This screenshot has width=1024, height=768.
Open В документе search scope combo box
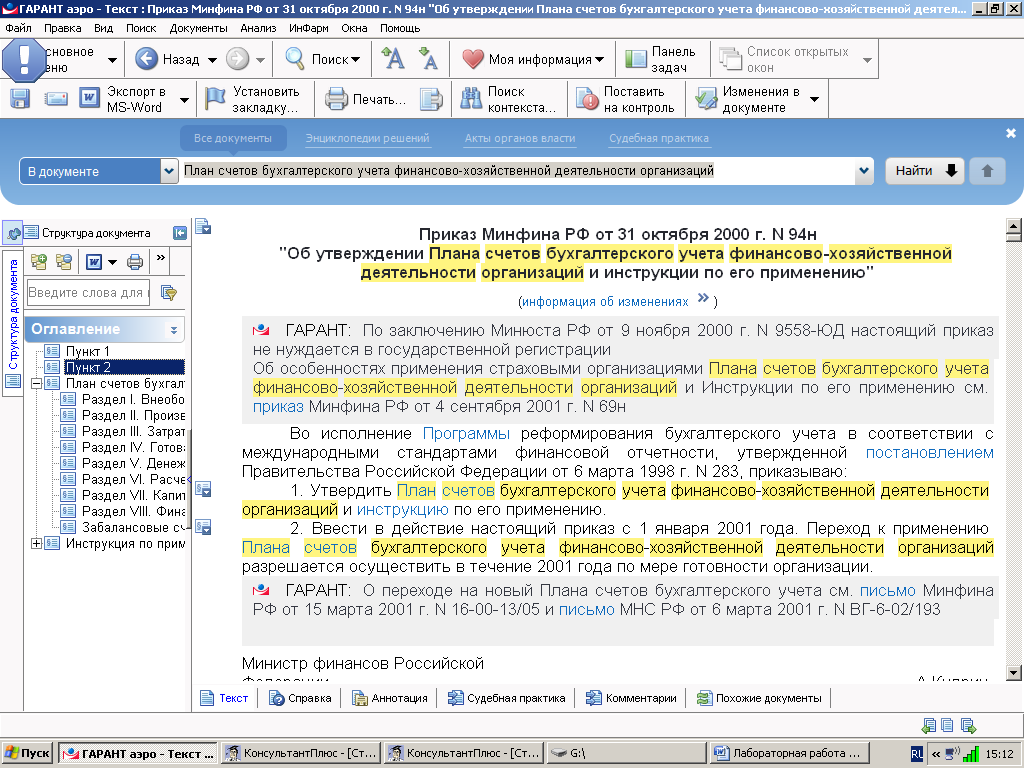click(99, 172)
